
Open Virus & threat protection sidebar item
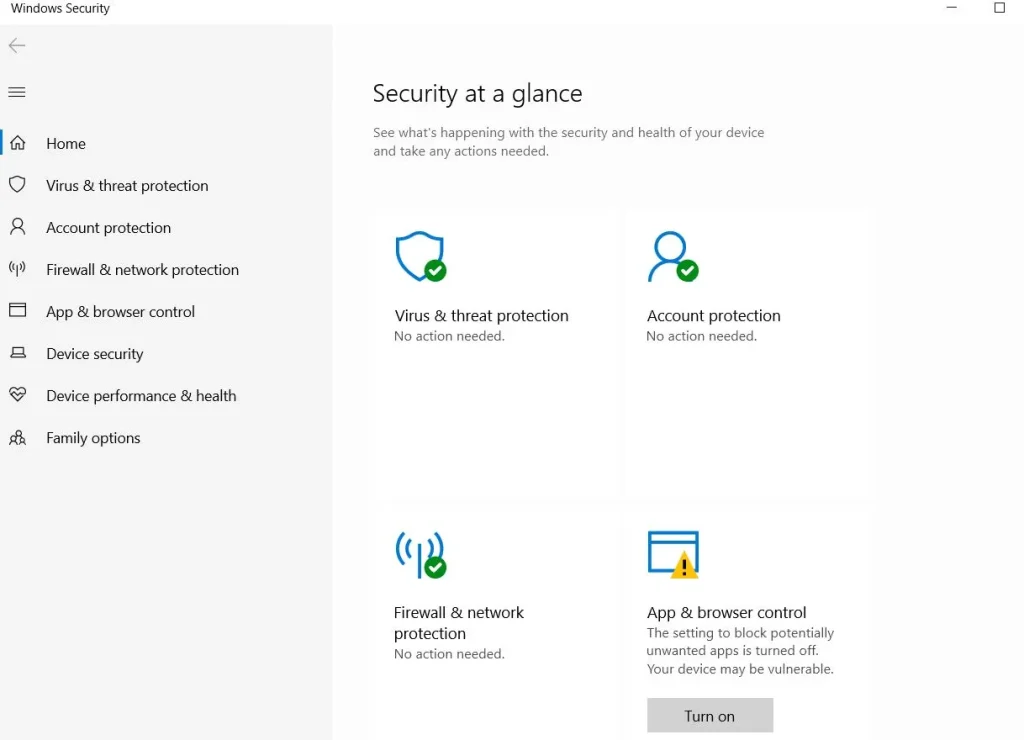166,185
